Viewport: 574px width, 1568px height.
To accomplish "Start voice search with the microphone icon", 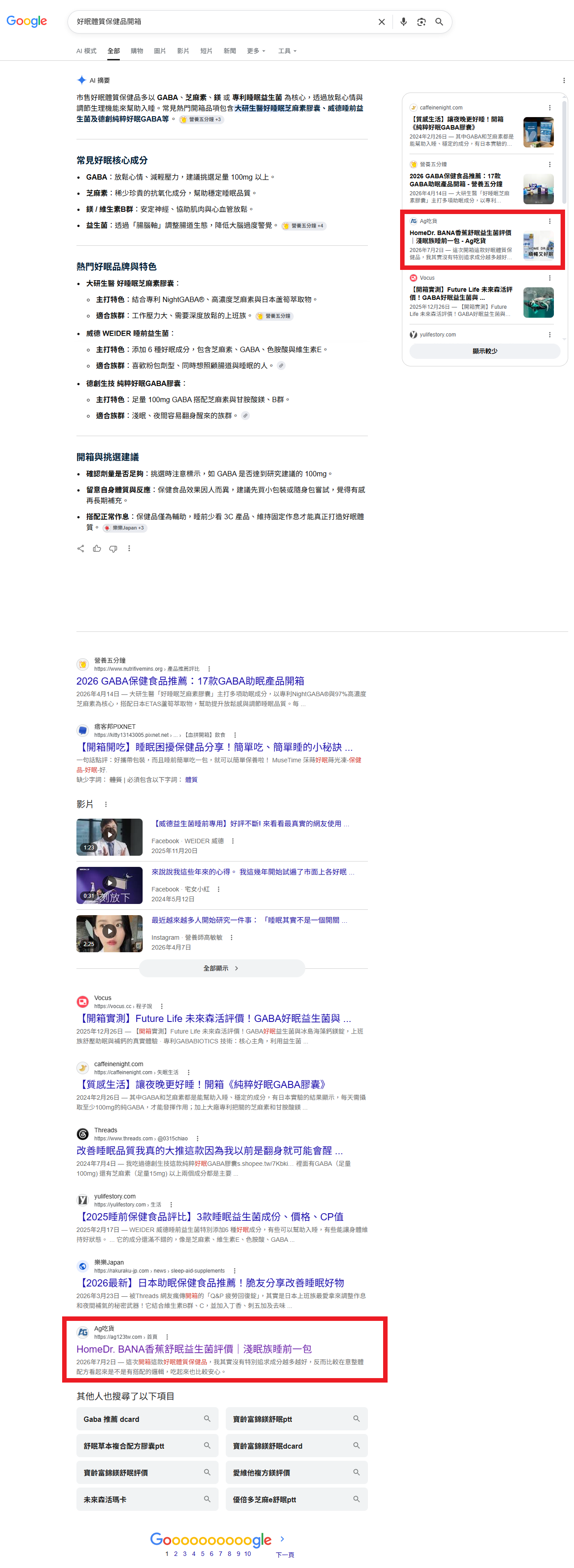I will tap(403, 22).
